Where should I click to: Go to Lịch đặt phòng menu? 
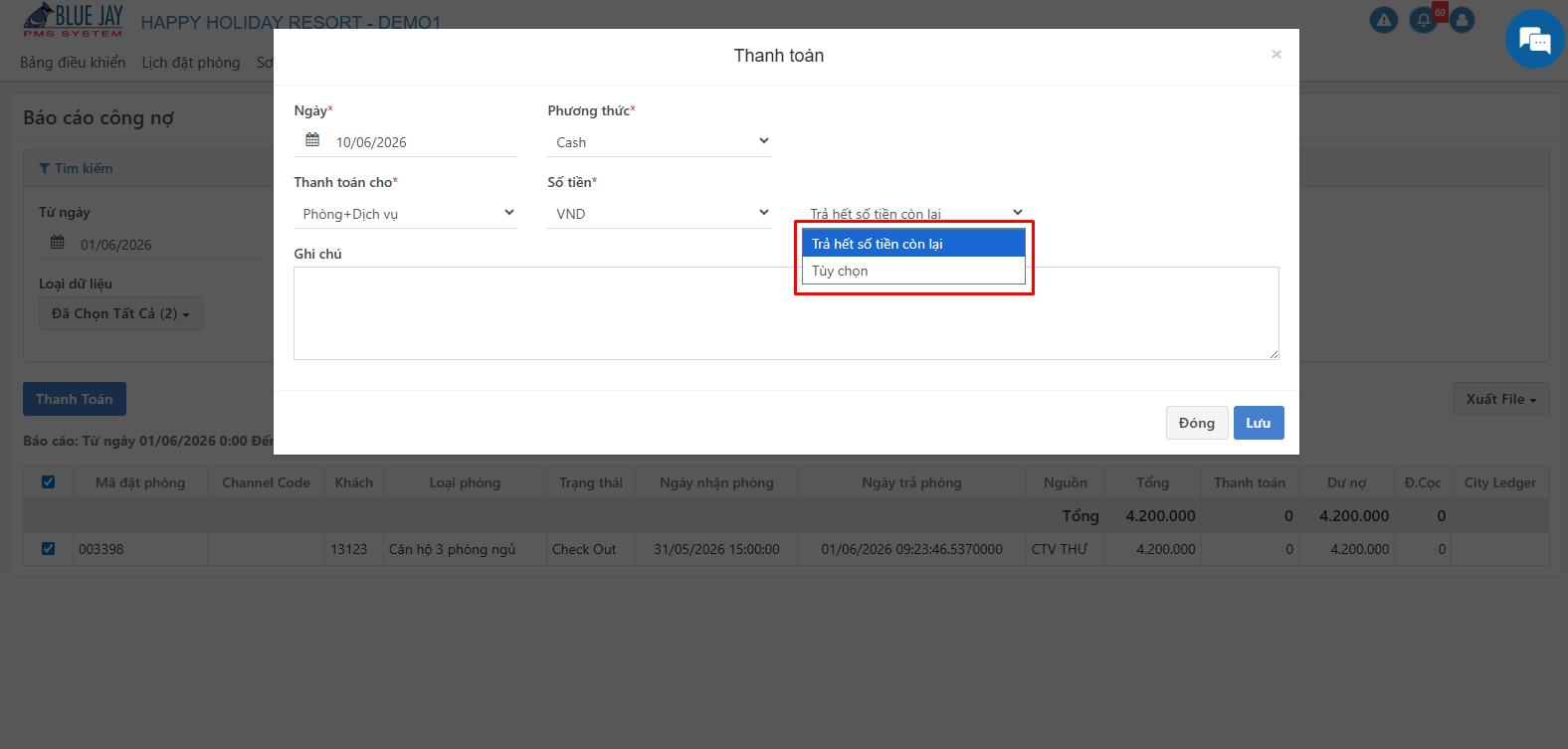(x=191, y=63)
